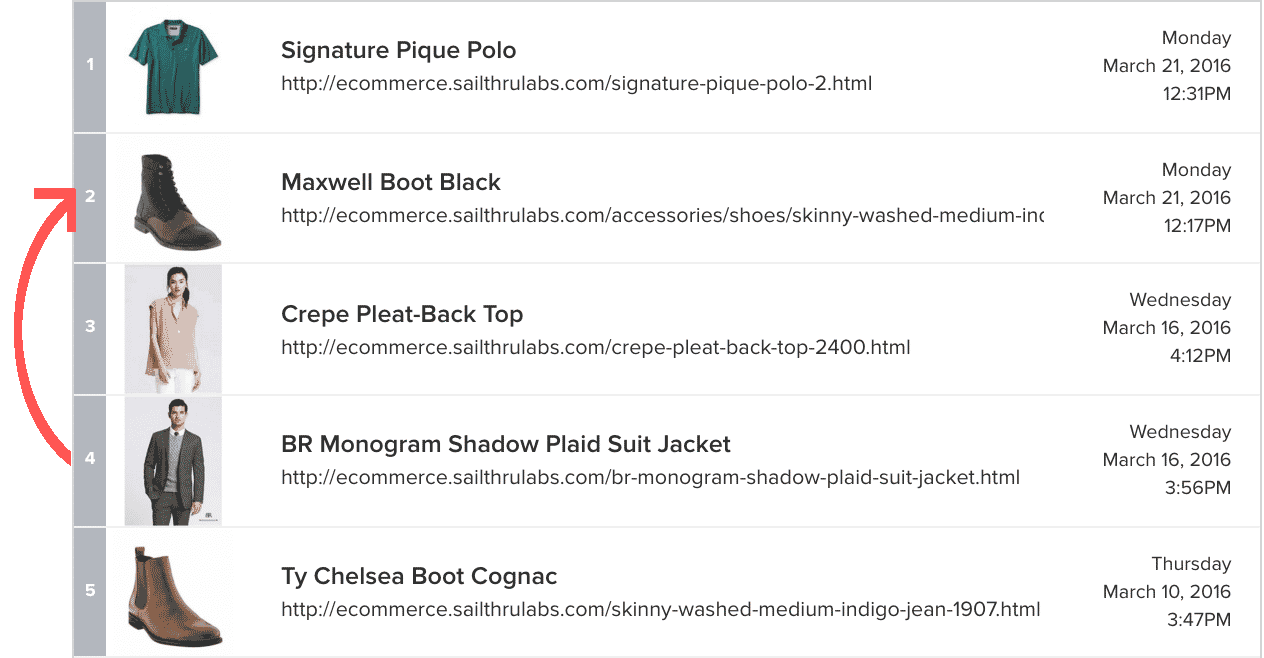Click the row number 1 handle
Screen dimensions: 1264x658
90,65
